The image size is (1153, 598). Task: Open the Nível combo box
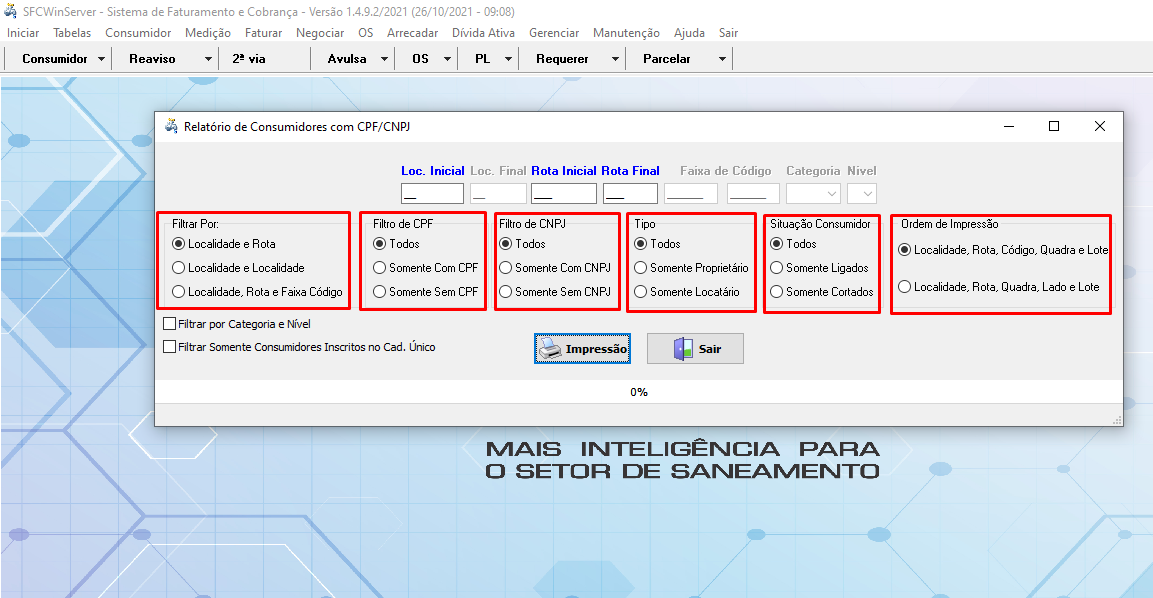click(862, 194)
